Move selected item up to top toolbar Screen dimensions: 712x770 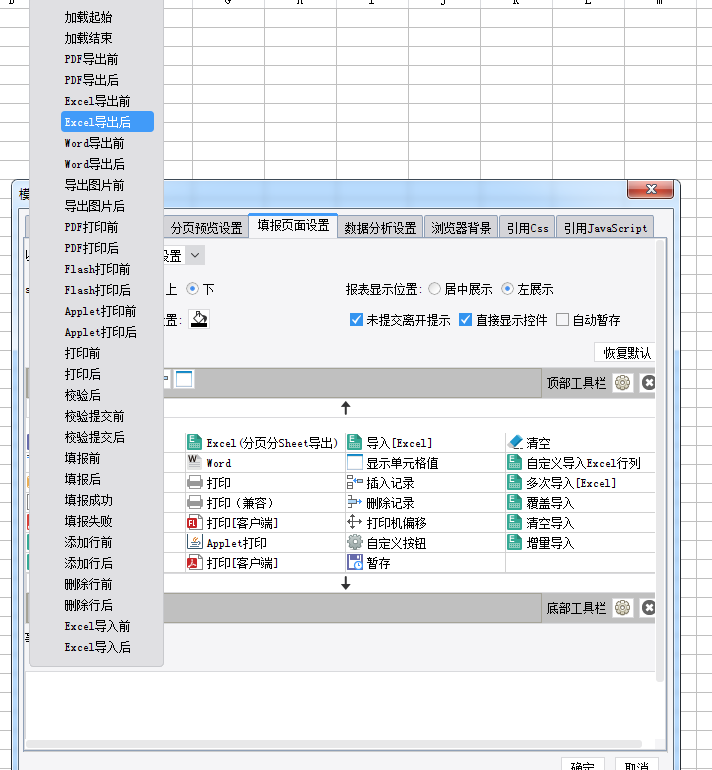coord(346,408)
